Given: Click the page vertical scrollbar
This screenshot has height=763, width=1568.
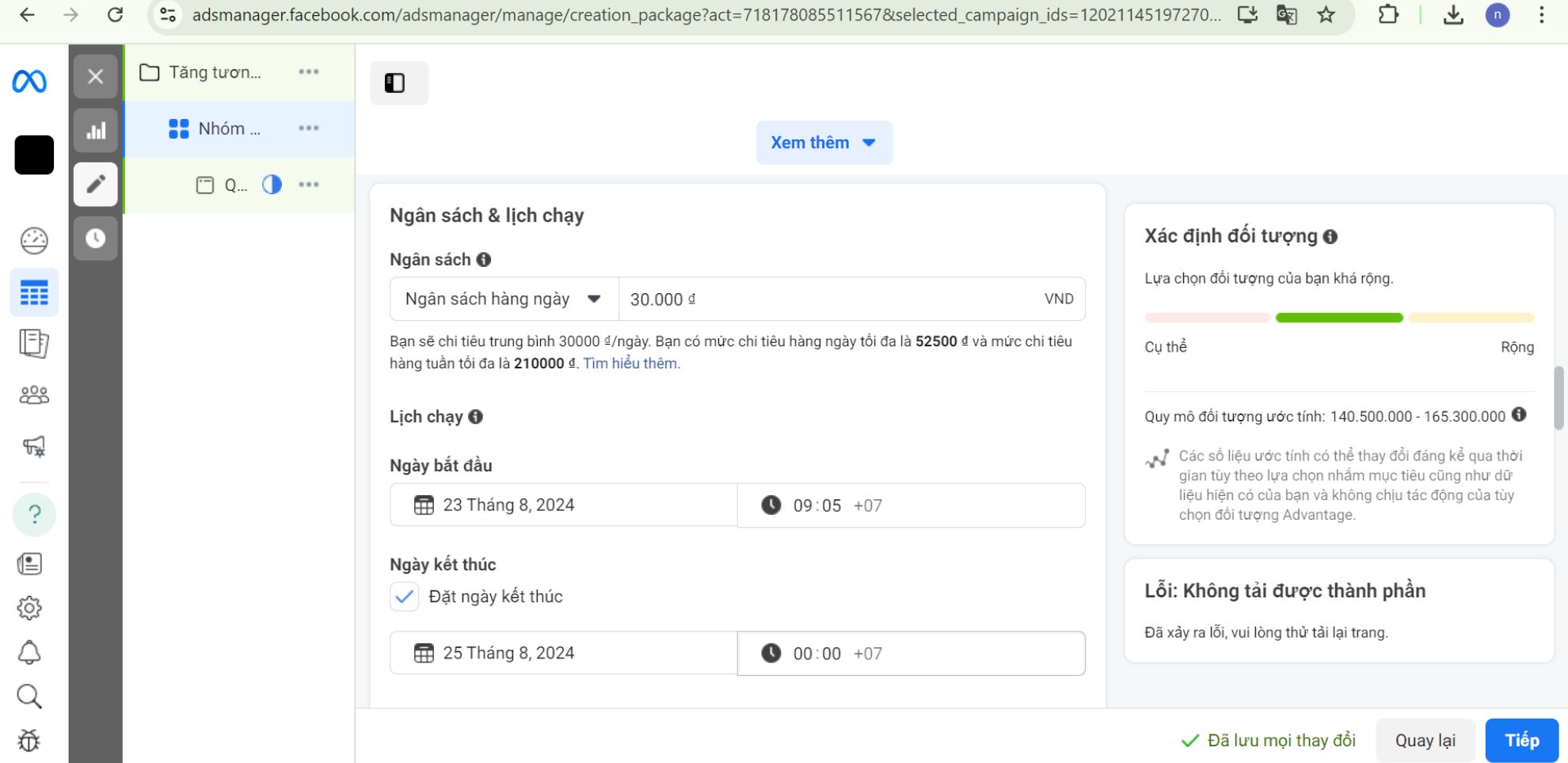Looking at the screenshot, I should (x=1558, y=398).
